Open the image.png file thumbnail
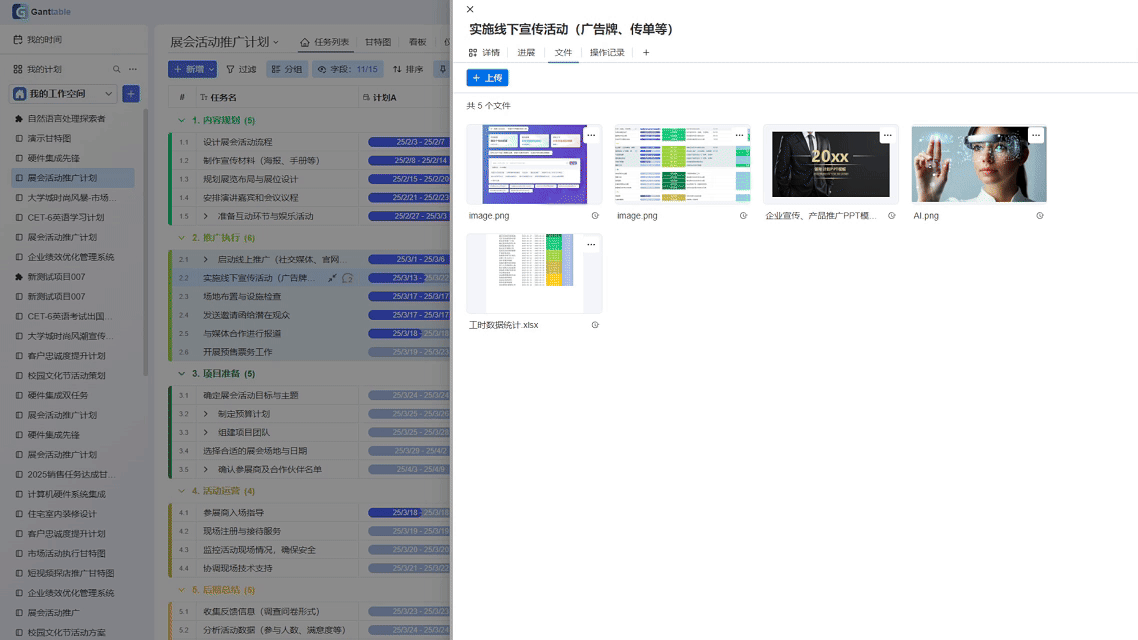The width and height of the screenshot is (1138, 640). (x=535, y=164)
